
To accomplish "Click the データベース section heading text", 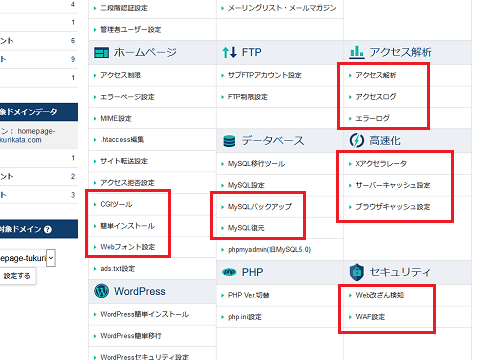I will click(273, 141).
